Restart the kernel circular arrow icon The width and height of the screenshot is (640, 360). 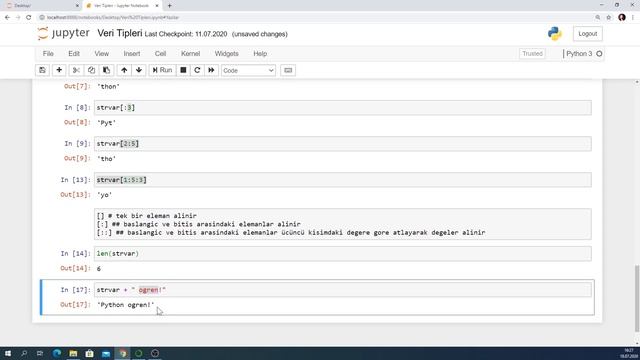[197, 70]
